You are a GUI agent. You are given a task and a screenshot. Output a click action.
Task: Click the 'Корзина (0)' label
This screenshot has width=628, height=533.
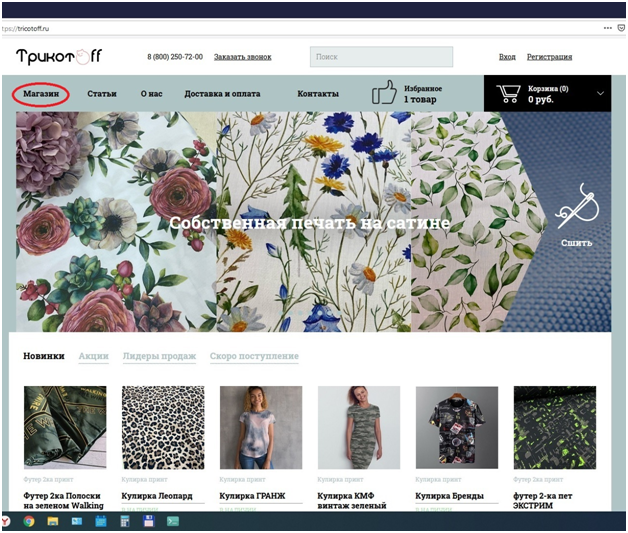(x=548, y=88)
